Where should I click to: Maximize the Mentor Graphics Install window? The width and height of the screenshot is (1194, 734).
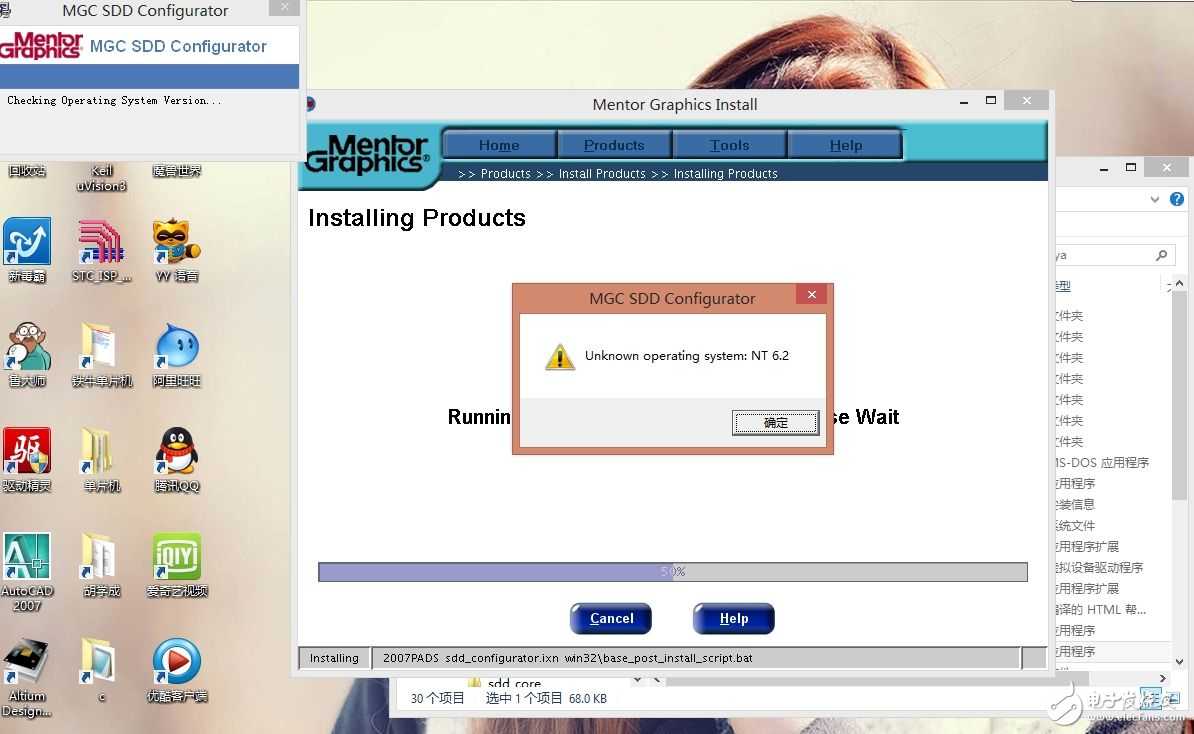tap(991, 101)
